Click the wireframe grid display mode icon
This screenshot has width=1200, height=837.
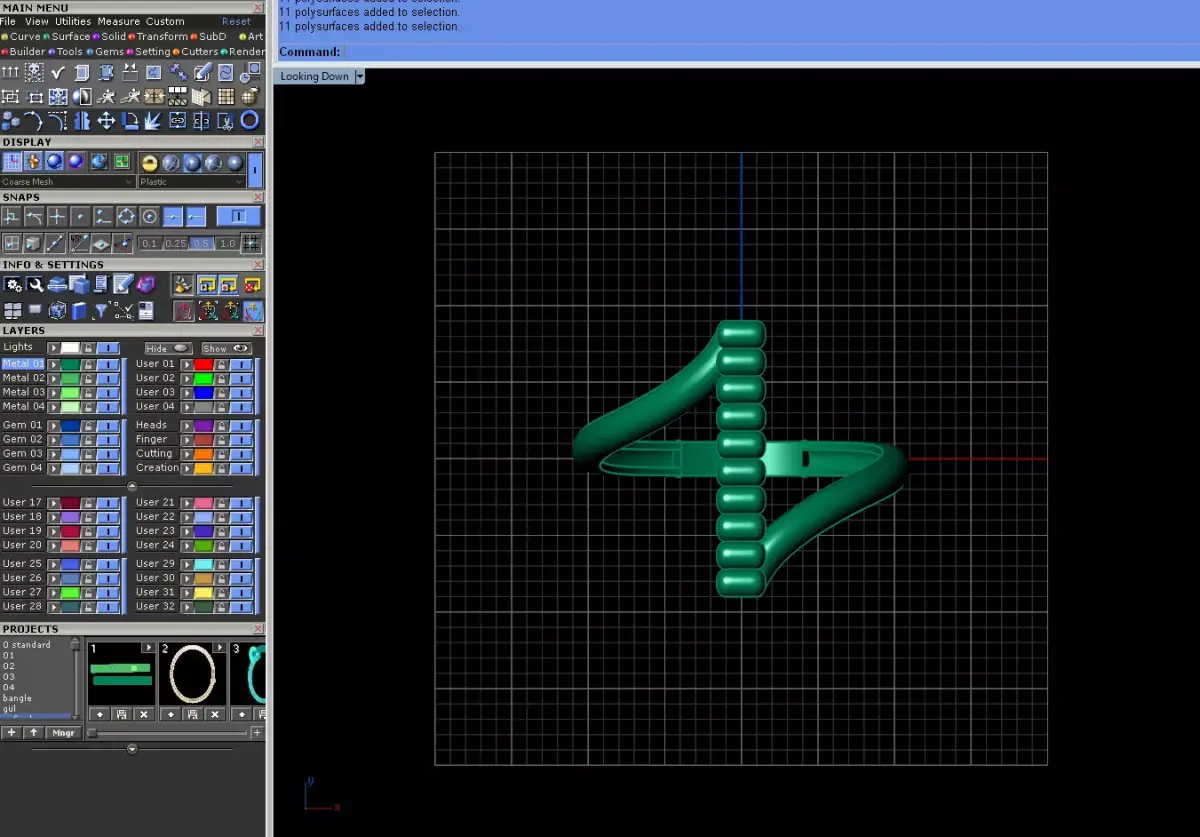12,162
